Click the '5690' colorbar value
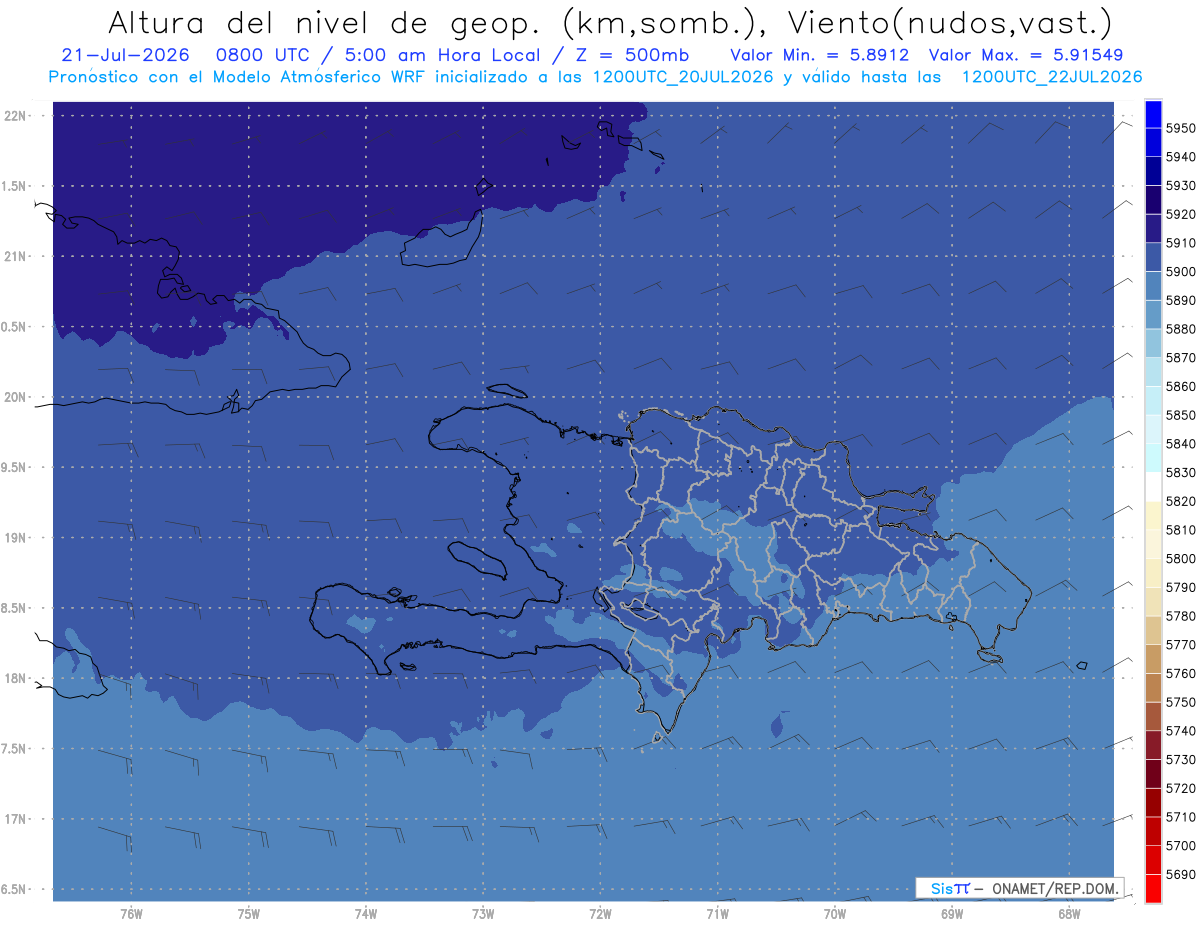 click(1180, 874)
